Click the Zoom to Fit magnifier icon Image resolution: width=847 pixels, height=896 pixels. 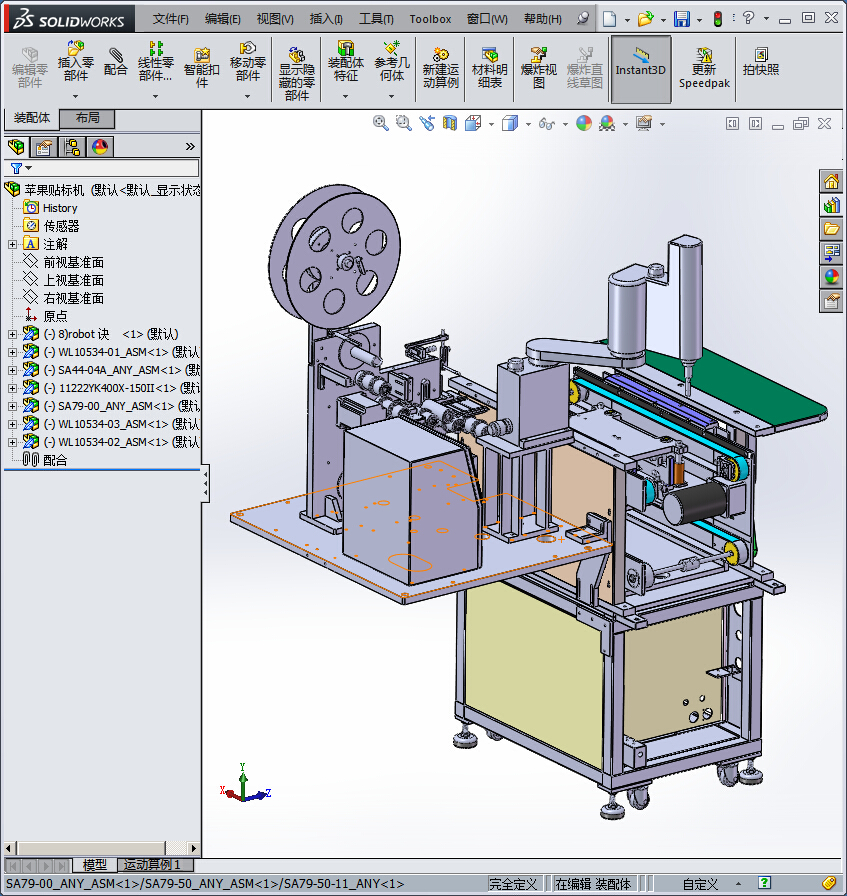(x=380, y=123)
